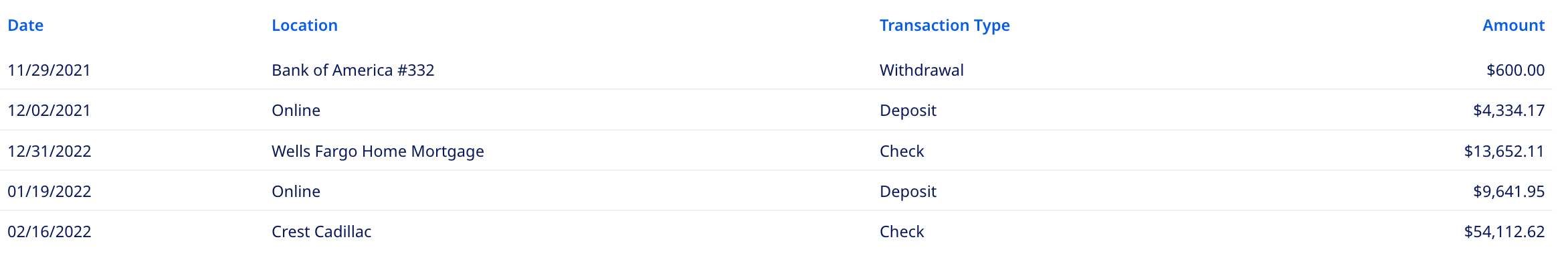The height and width of the screenshot is (268, 1568).
Task: Click the Bank of America #332 location
Action: (353, 70)
